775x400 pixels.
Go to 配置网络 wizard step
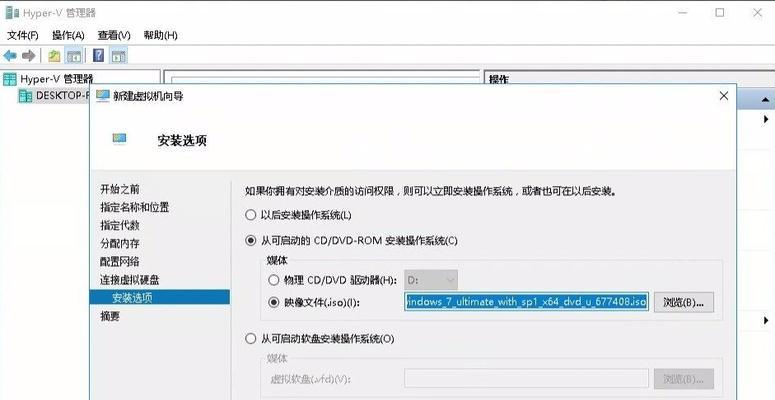click(120, 262)
